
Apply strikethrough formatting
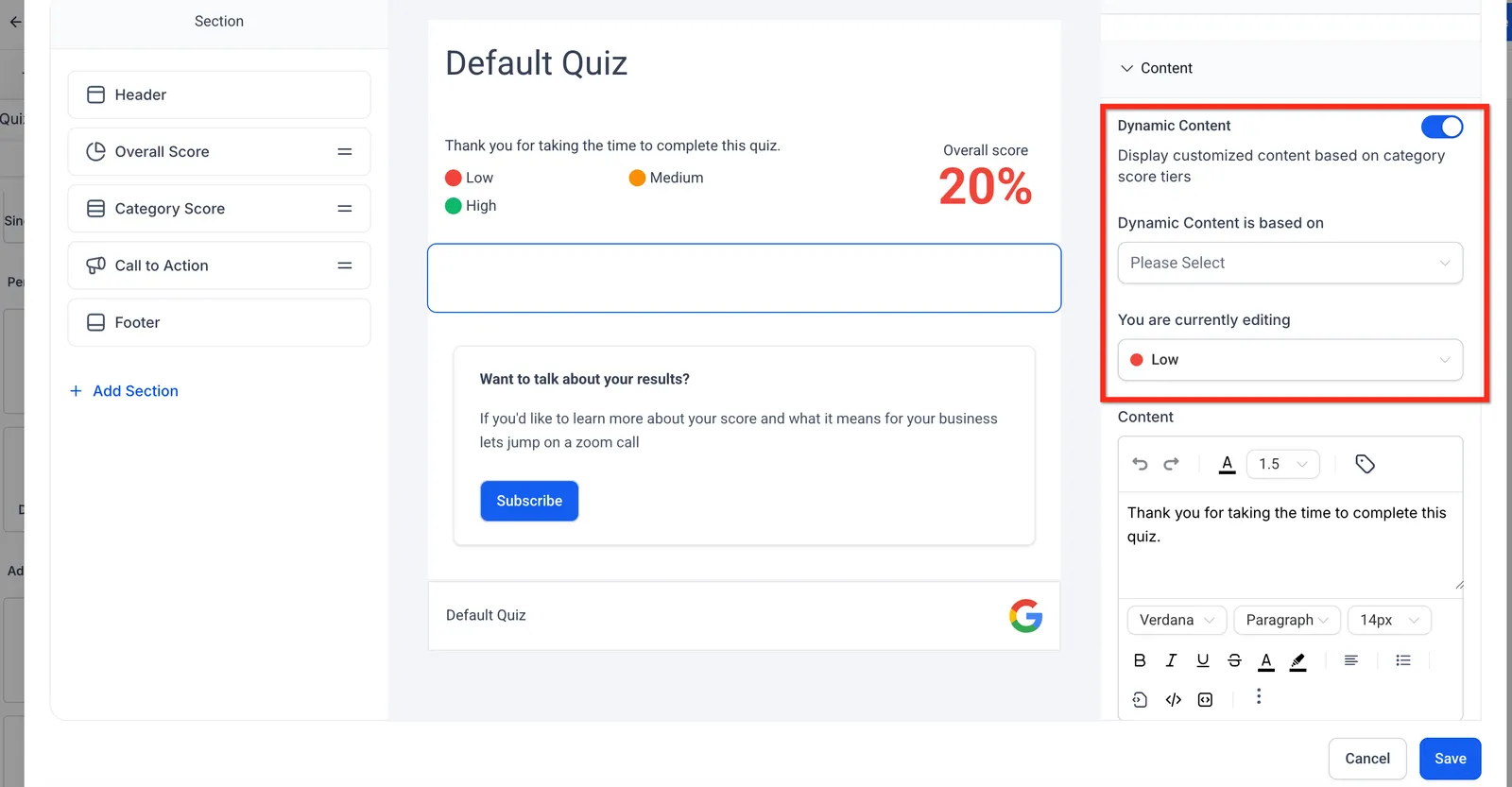1234,660
